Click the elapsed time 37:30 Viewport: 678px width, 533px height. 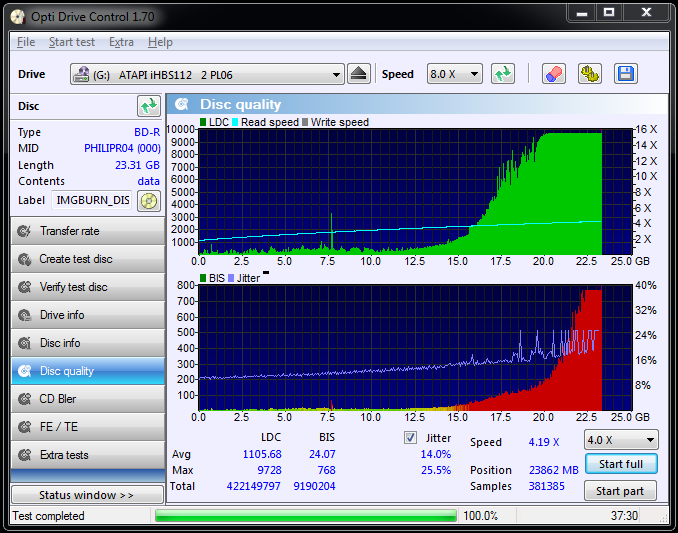coord(624,516)
